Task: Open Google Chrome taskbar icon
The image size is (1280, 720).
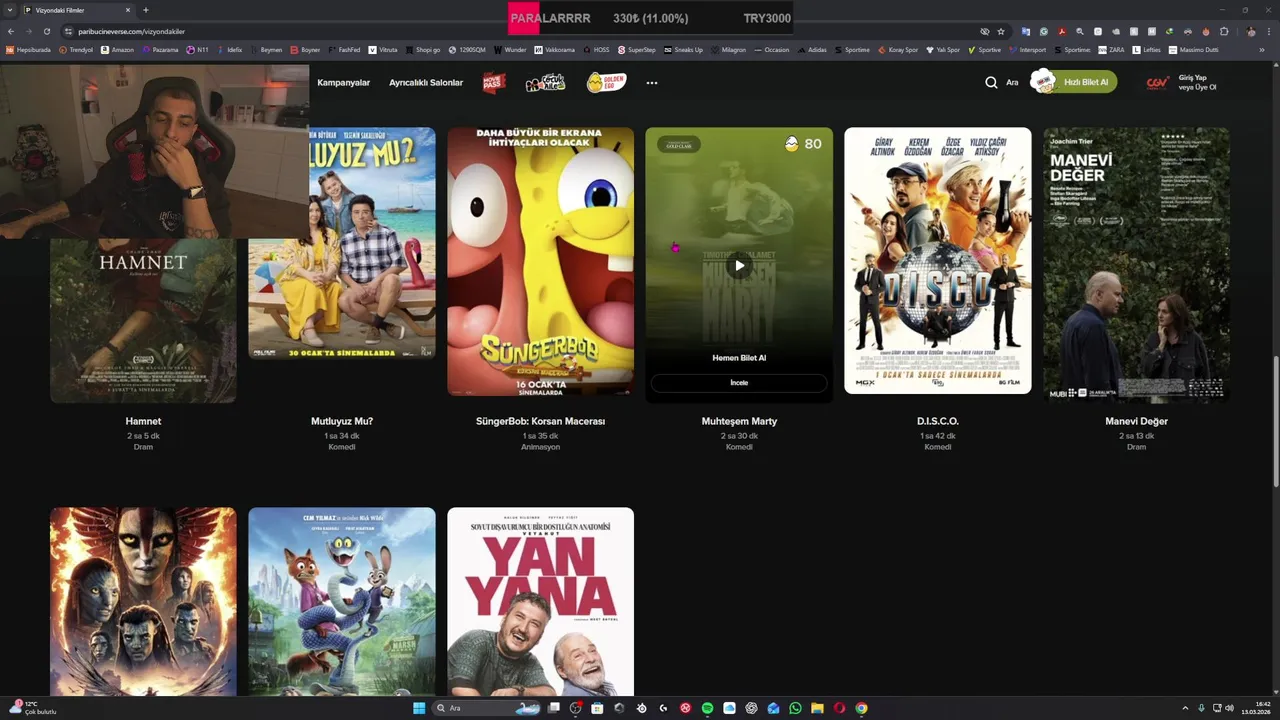Action: (x=861, y=708)
